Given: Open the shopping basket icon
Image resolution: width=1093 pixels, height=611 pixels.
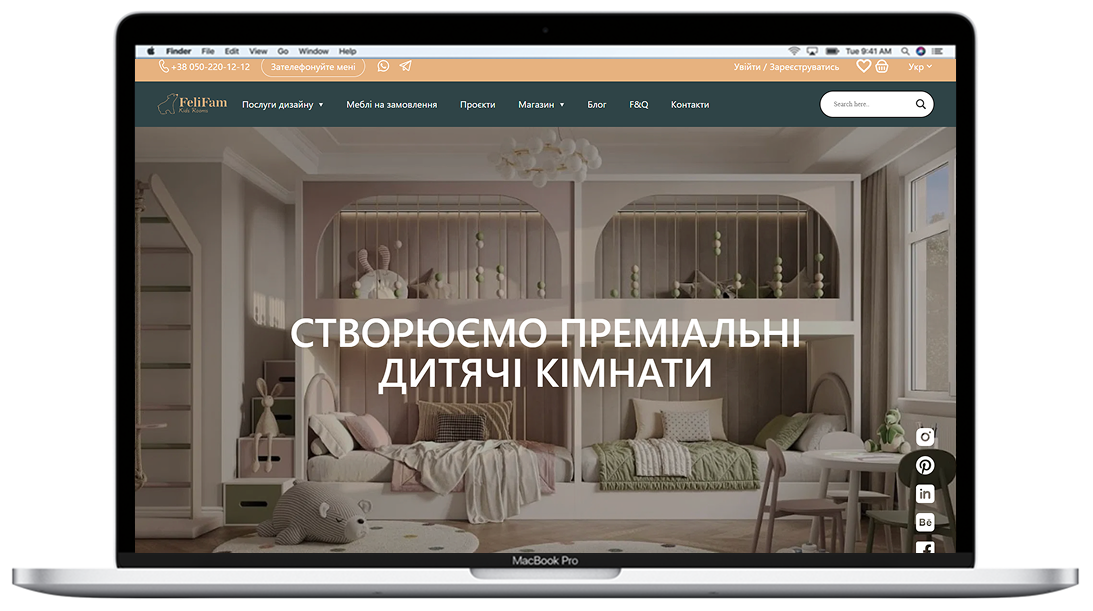Looking at the screenshot, I should click(881, 67).
